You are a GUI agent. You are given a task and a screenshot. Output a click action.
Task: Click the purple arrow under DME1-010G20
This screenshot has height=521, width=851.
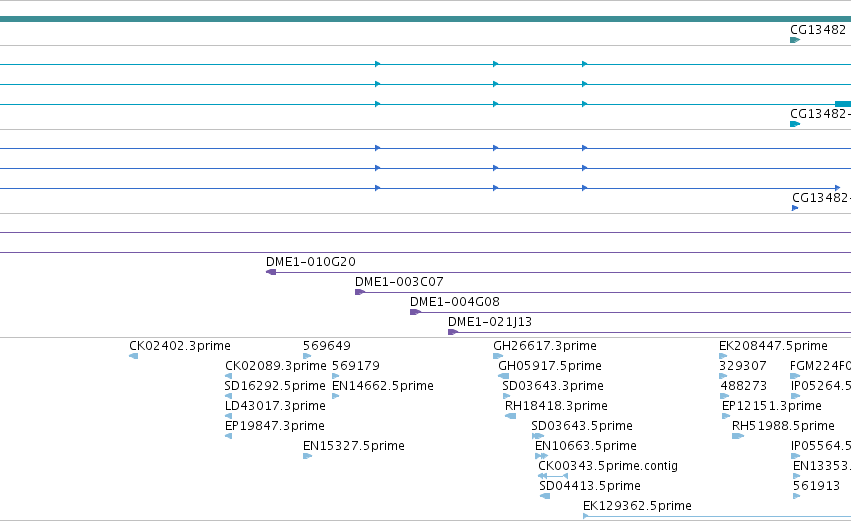coord(271,272)
